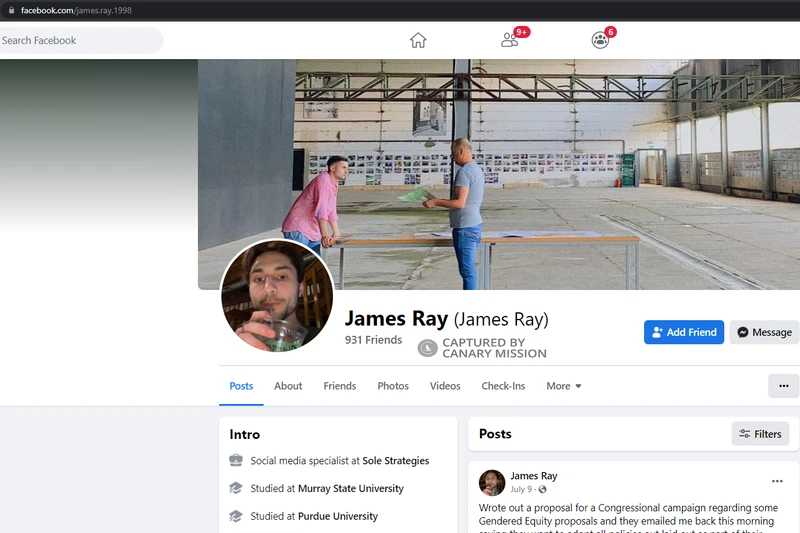
Task: Open James Ray's profile picture
Action: pyautogui.click(x=277, y=296)
